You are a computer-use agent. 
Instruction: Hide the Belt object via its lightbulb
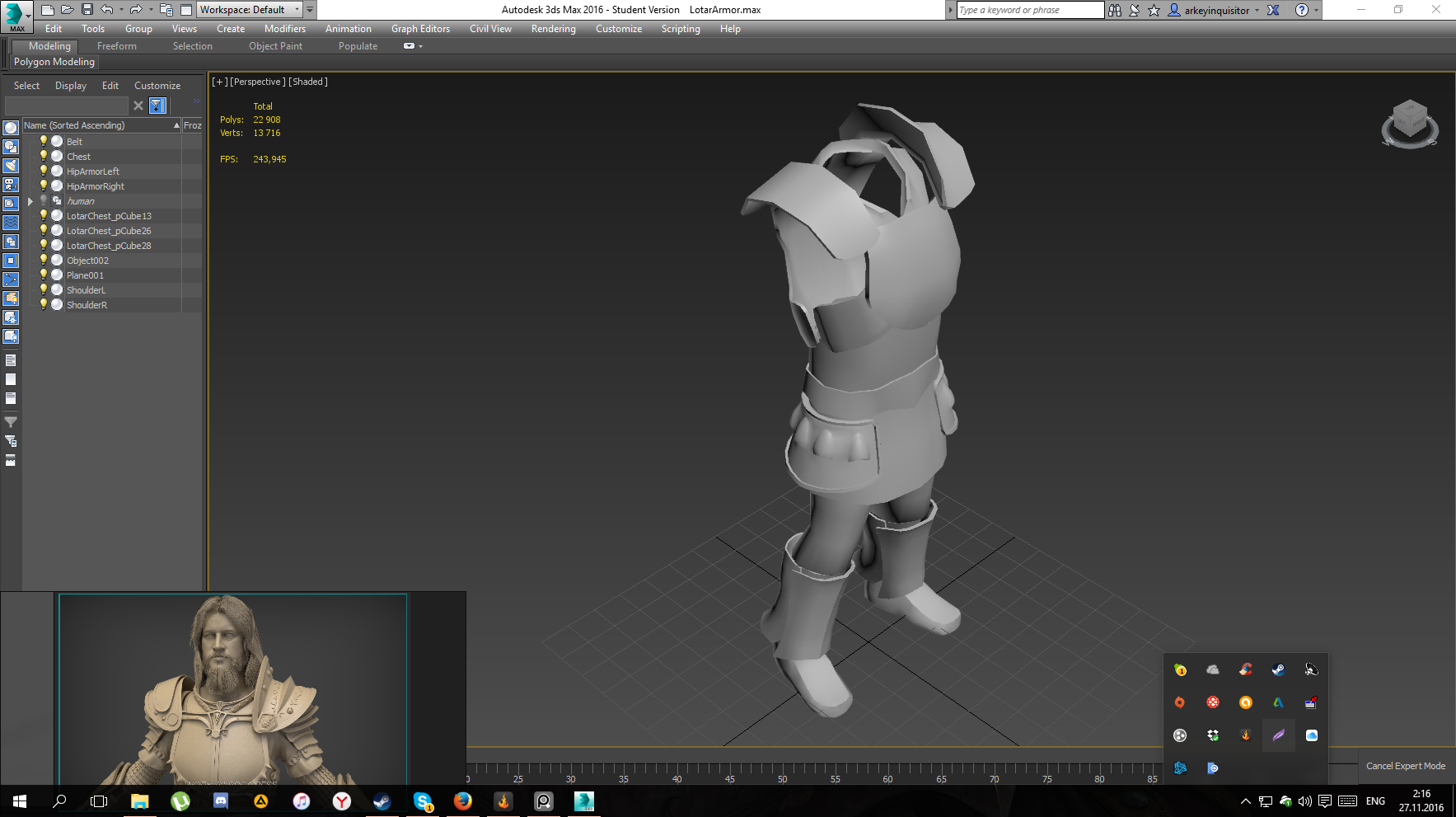[x=44, y=141]
